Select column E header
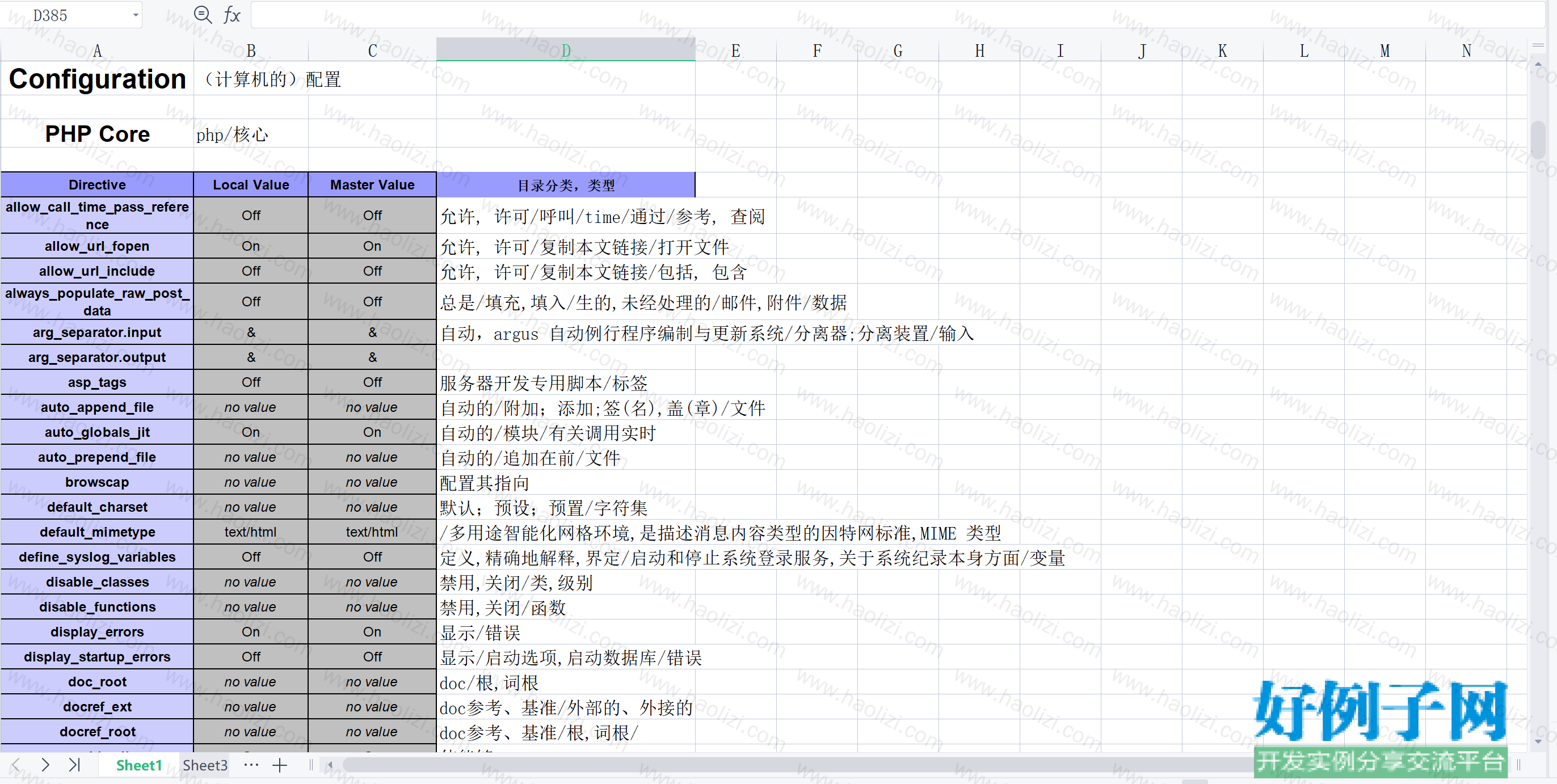Image resolution: width=1557 pixels, height=784 pixels. click(x=735, y=50)
